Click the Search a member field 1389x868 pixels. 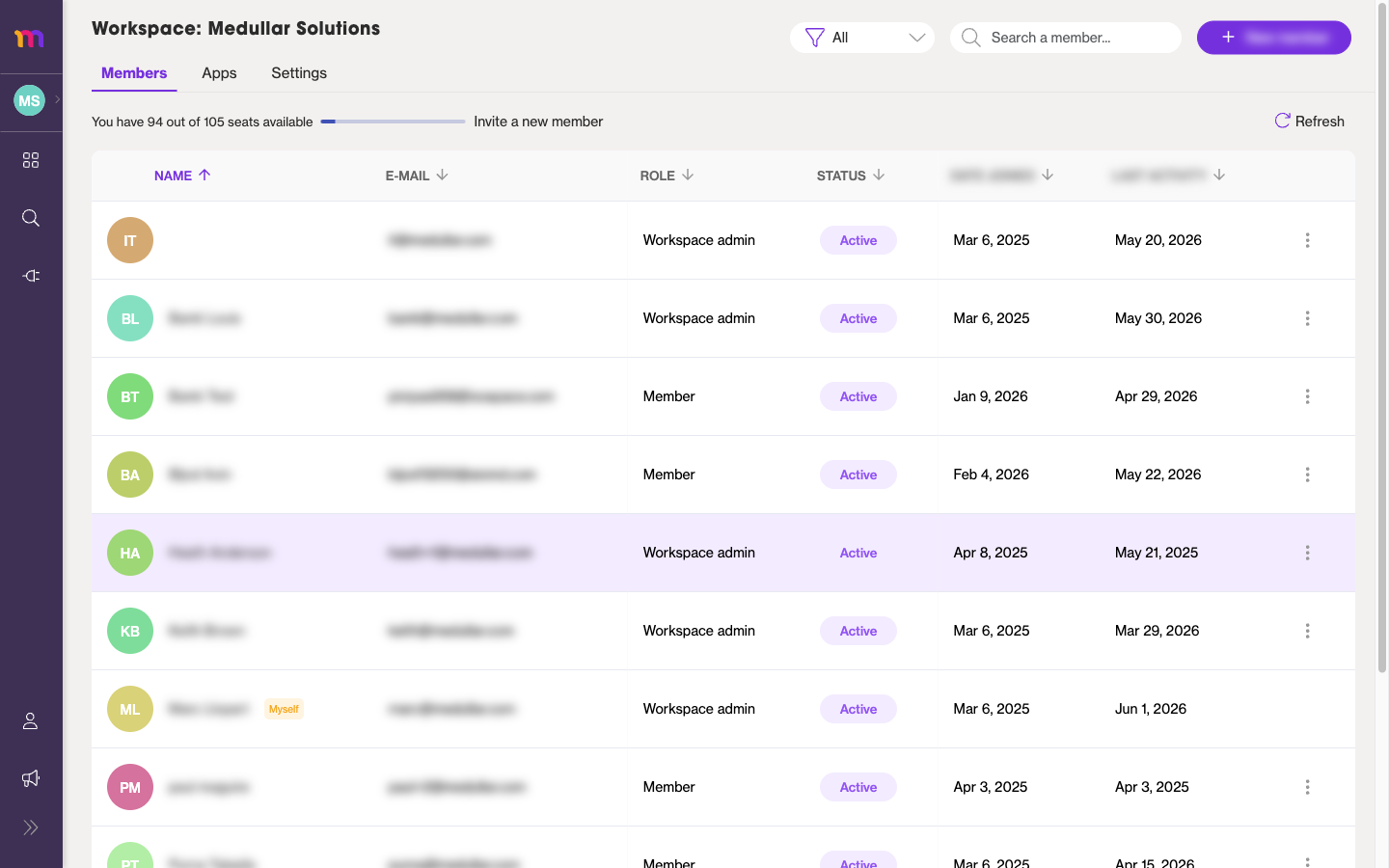pyautogui.click(x=1066, y=38)
